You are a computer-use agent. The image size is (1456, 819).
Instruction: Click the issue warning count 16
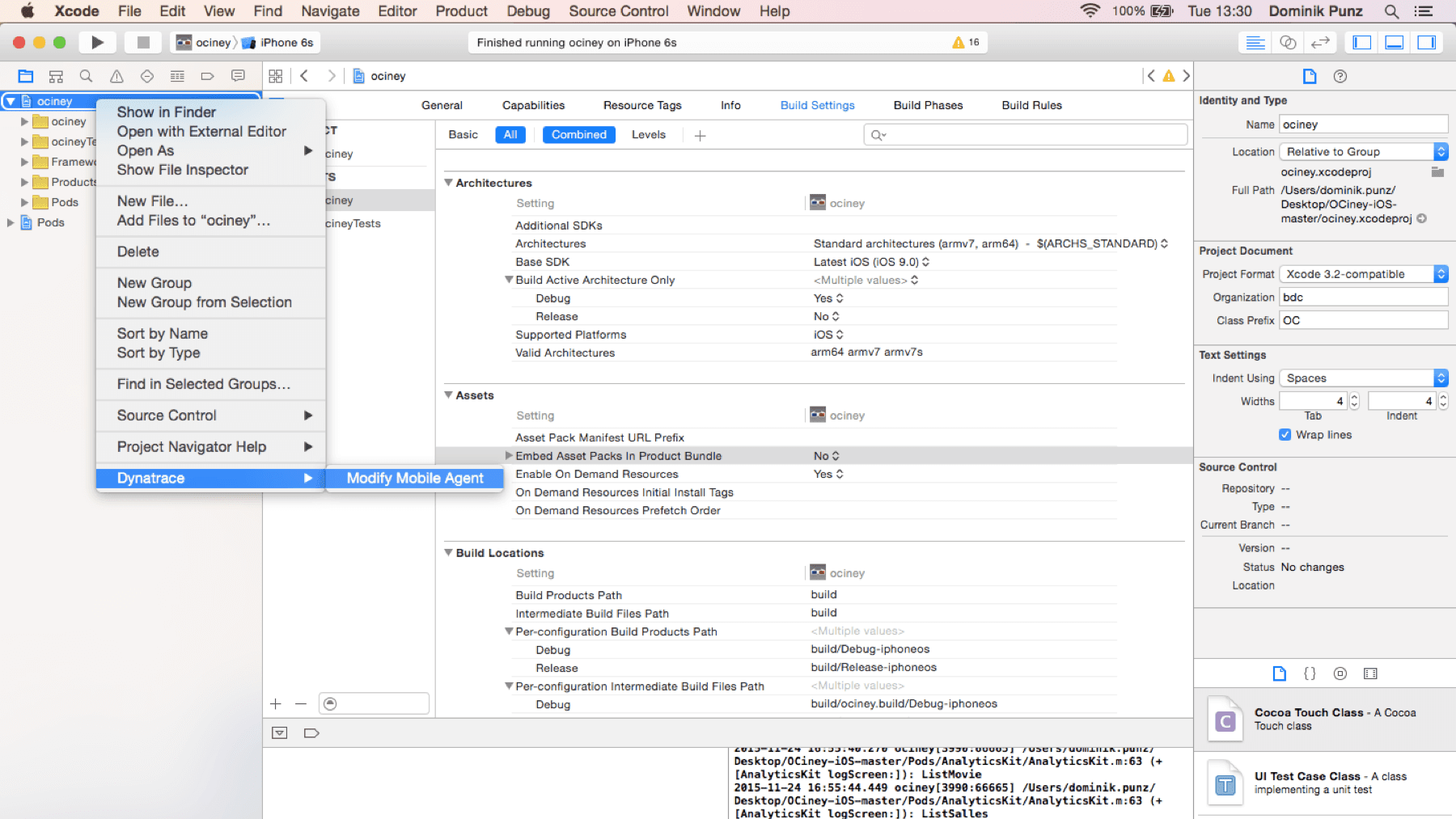[966, 42]
